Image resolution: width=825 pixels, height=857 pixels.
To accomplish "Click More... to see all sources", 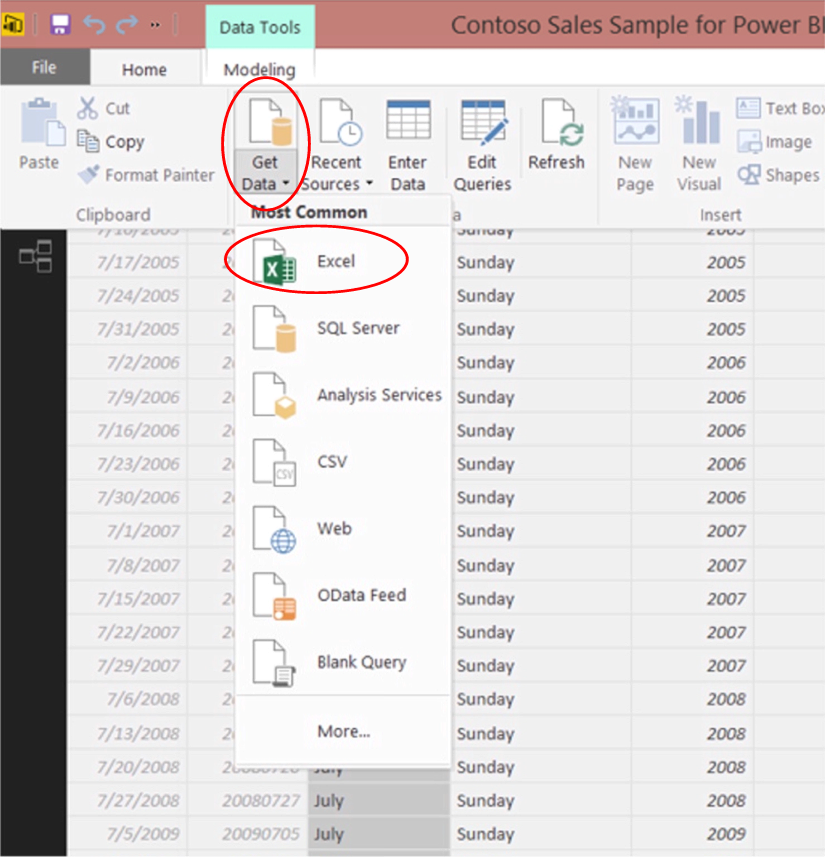I will coord(343,731).
